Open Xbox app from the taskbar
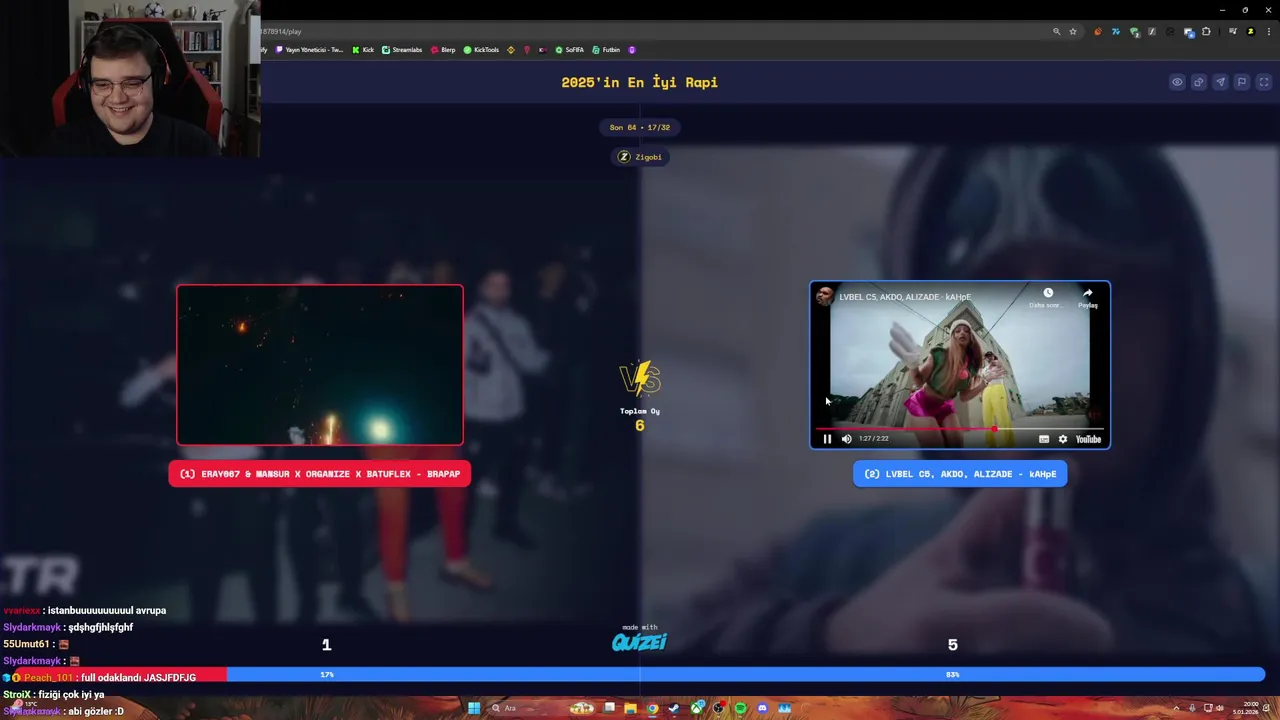The width and height of the screenshot is (1280, 720). point(696,709)
